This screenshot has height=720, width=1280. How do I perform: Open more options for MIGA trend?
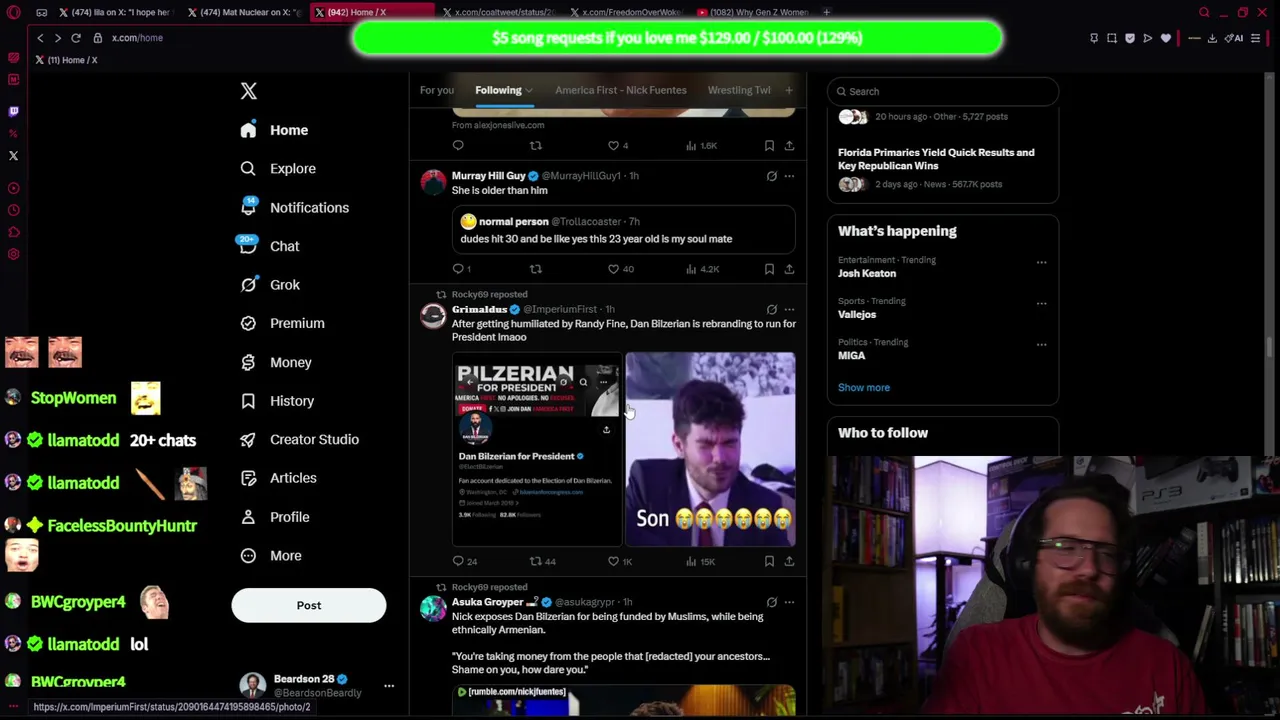tap(1041, 344)
